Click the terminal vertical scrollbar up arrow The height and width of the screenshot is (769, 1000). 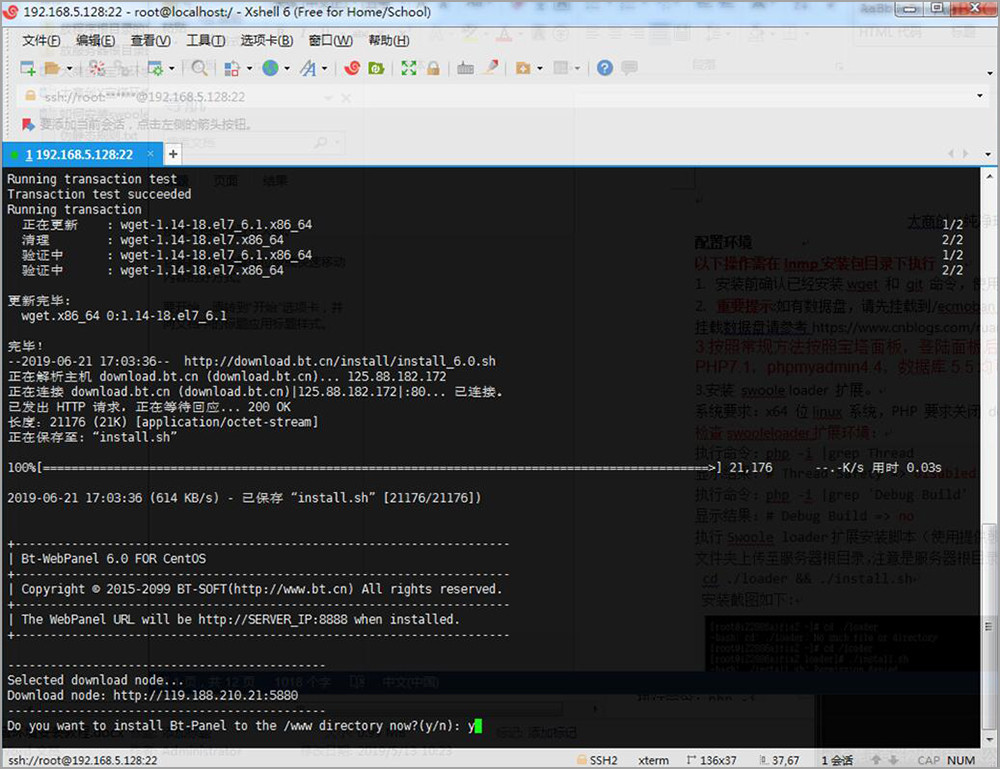(989, 176)
